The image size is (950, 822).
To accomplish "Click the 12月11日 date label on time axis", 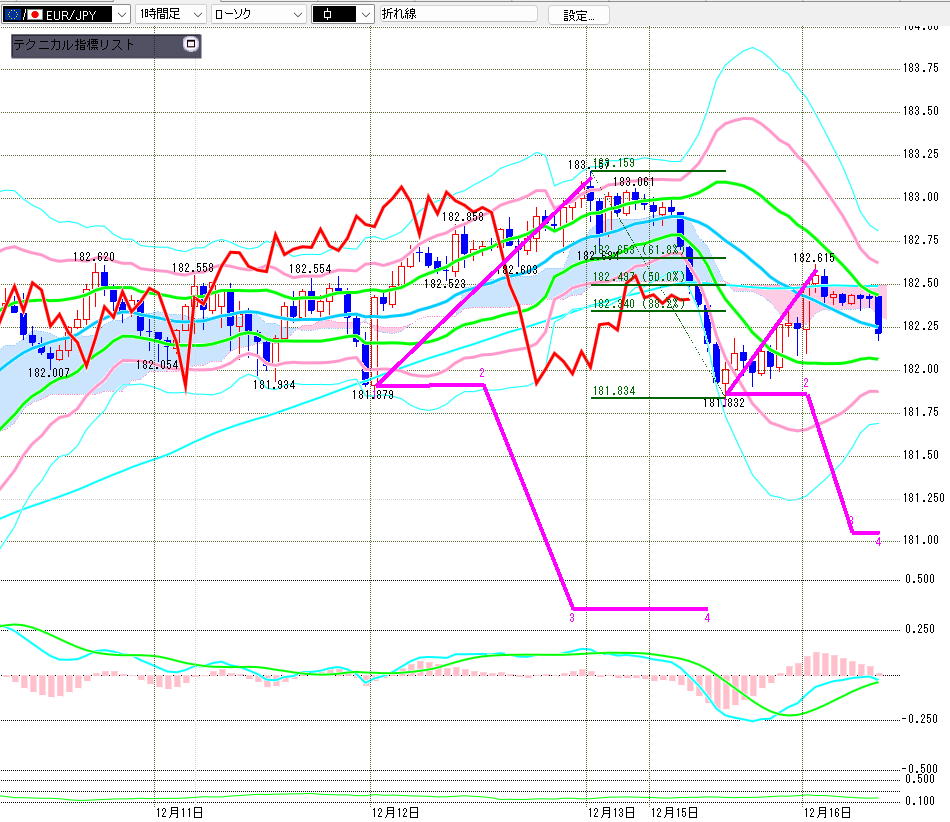I will [180, 811].
